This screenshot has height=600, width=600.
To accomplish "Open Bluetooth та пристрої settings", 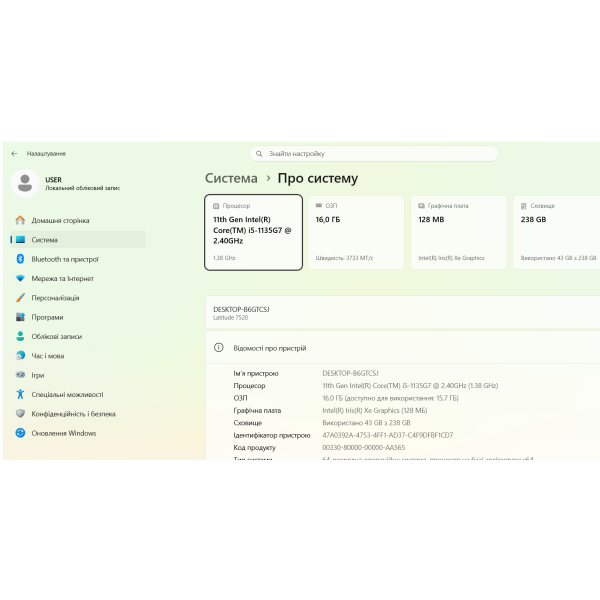I will pos(78,259).
